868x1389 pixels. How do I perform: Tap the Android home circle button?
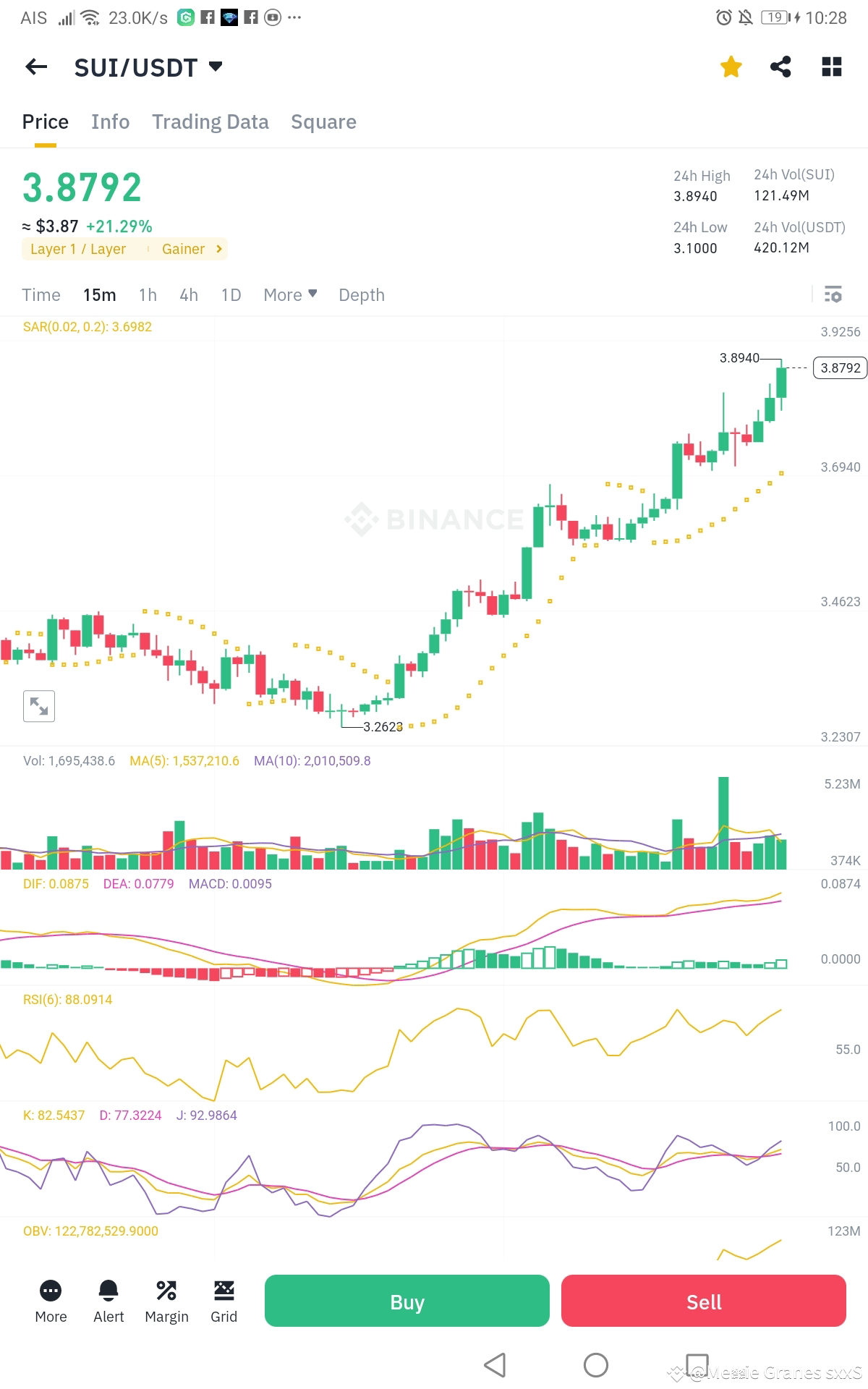(596, 1365)
